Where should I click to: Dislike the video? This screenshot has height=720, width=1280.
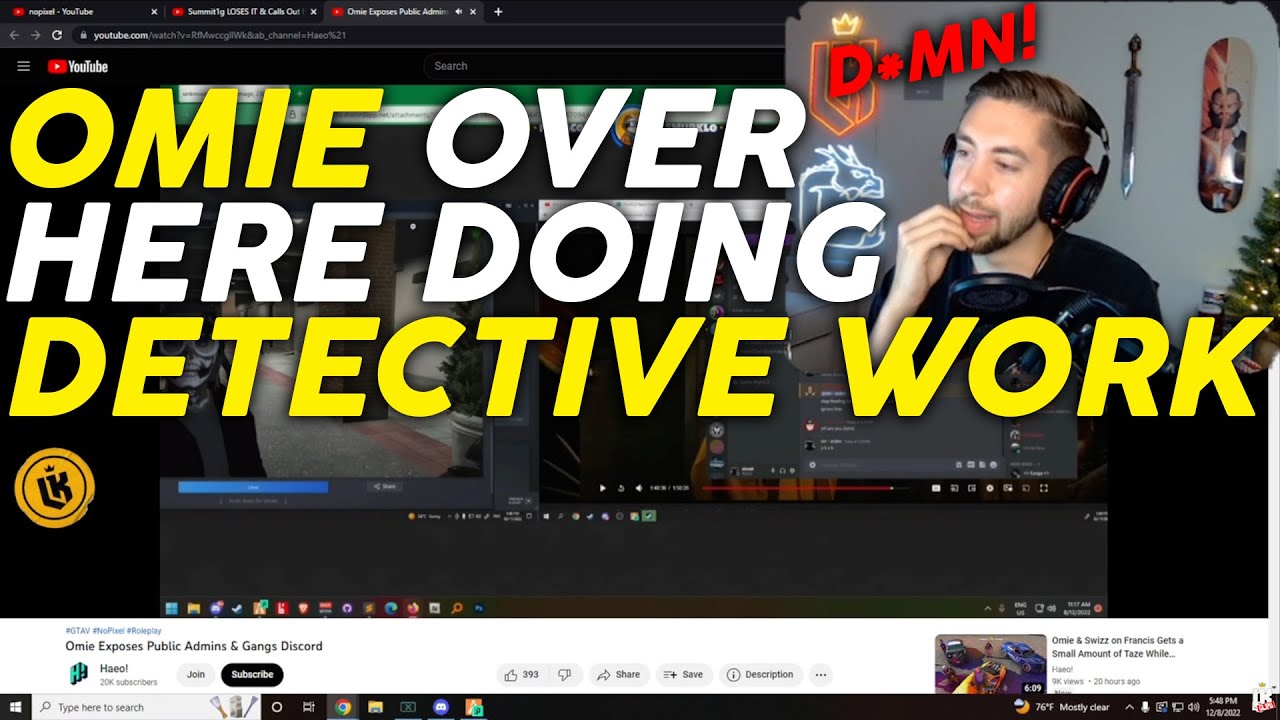(564, 675)
